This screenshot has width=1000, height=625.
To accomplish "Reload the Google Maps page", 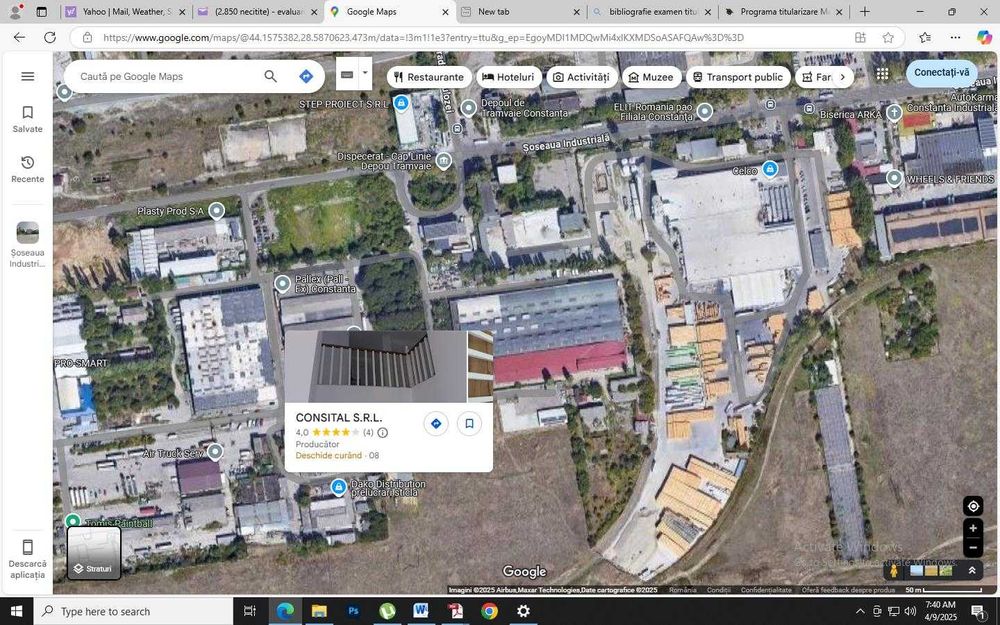I will click(x=50, y=38).
